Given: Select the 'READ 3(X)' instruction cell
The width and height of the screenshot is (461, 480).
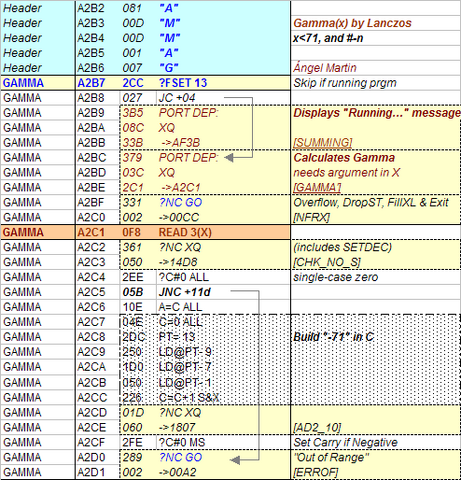Looking at the screenshot, I should [185, 232].
